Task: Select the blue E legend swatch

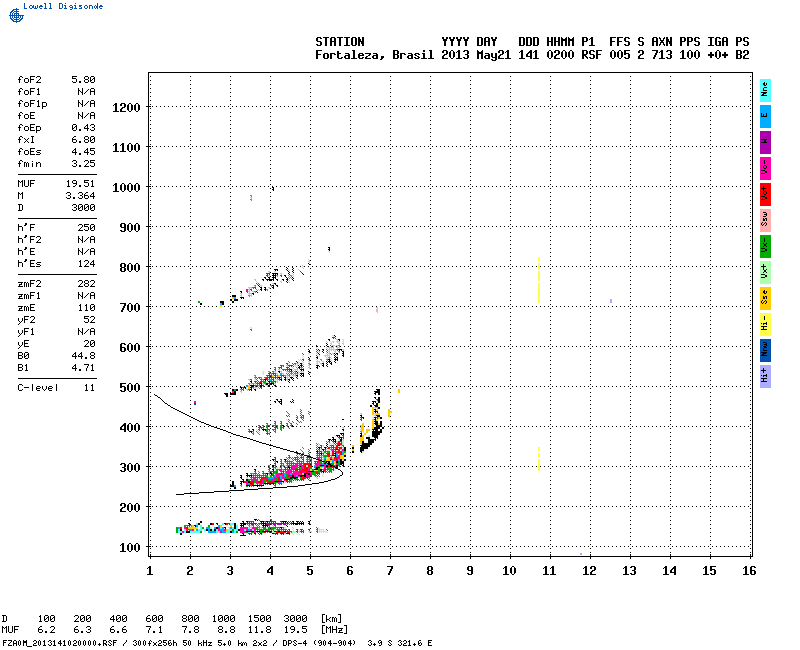Action: pos(765,115)
